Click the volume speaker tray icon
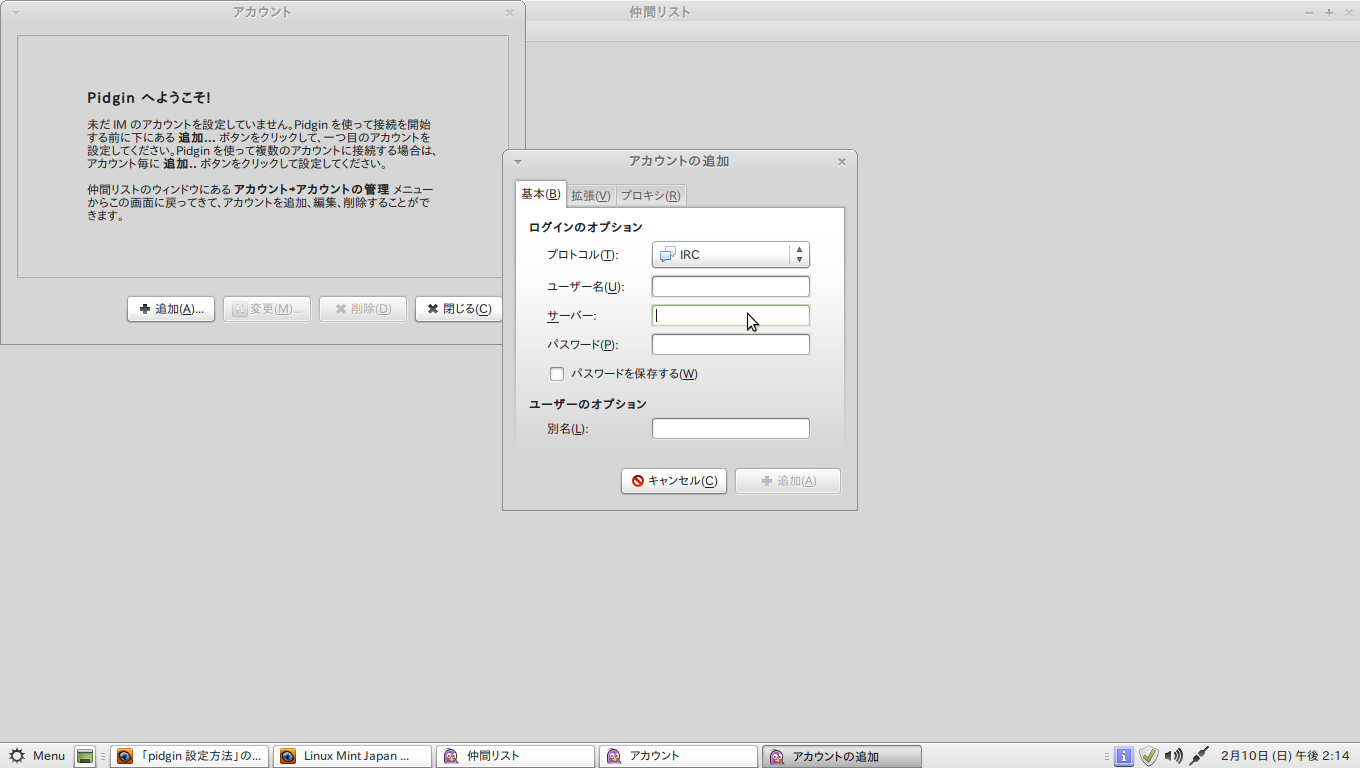 pyautogui.click(x=1174, y=756)
